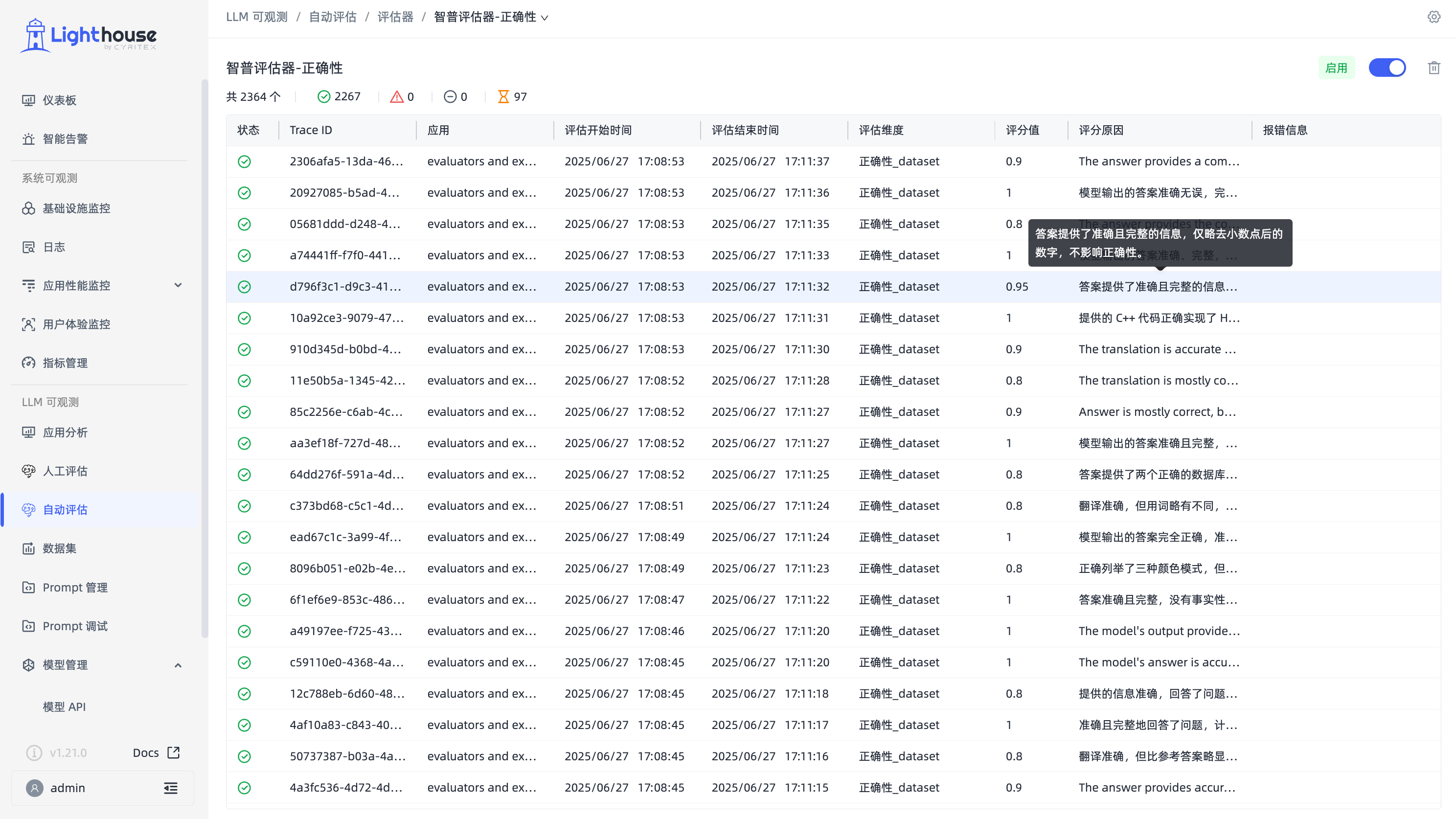Click reason 'The translation is accurate …'
The width and height of the screenshot is (1456, 819).
pos(1157,349)
